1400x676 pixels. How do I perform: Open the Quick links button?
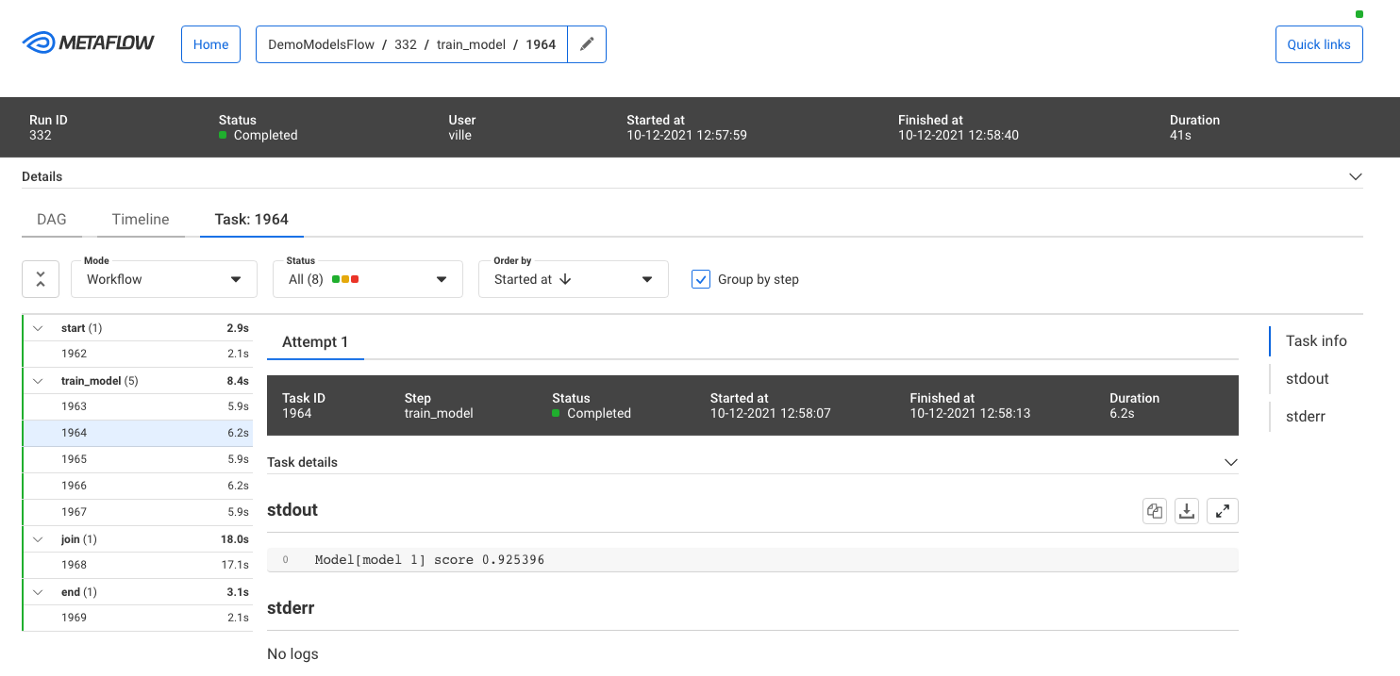coord(1318,44)
